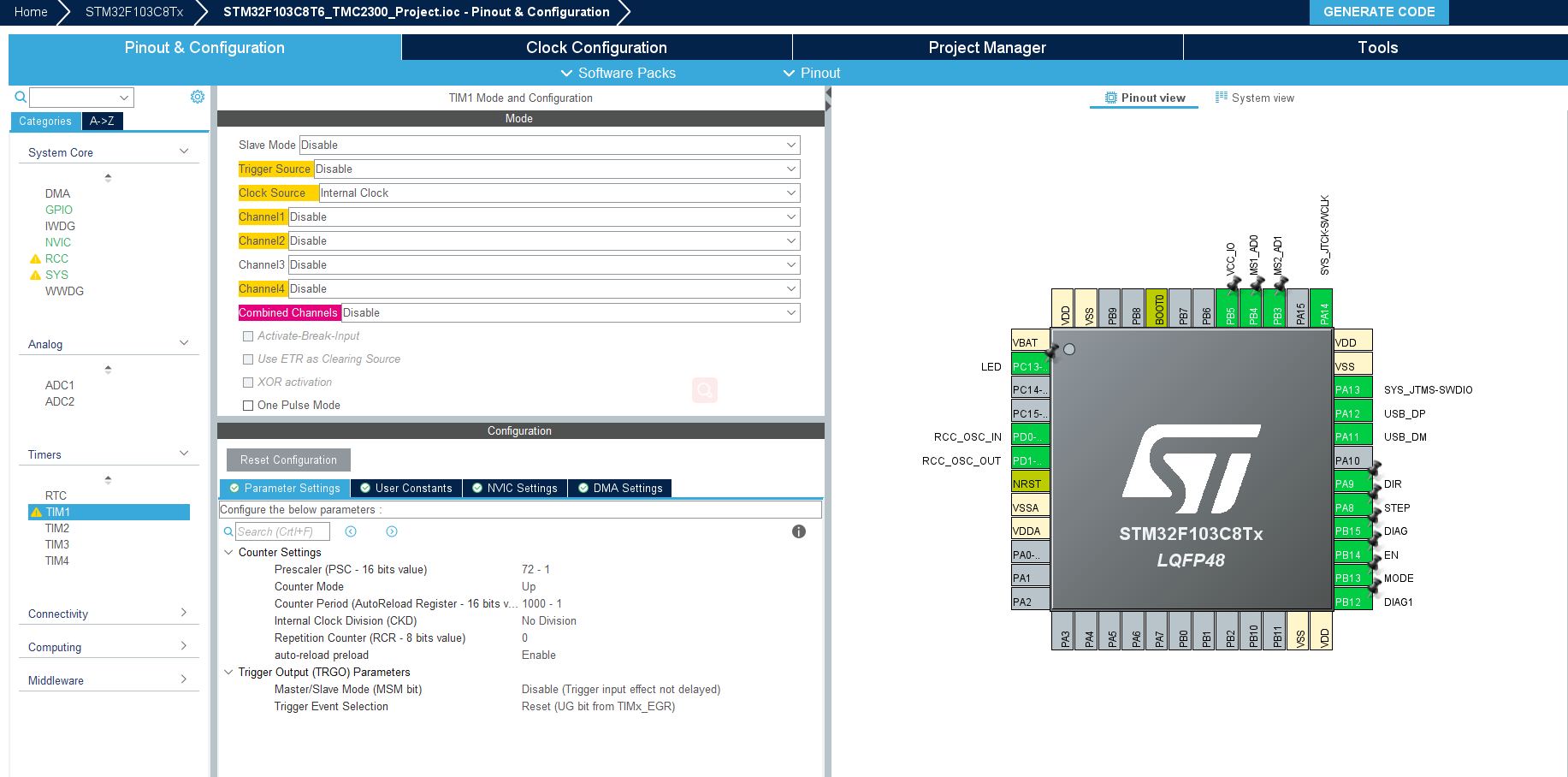This screenshot has height=777, width=1568.
Task: Select PC13 pin labeled LED
Action: coord(1030,366)
